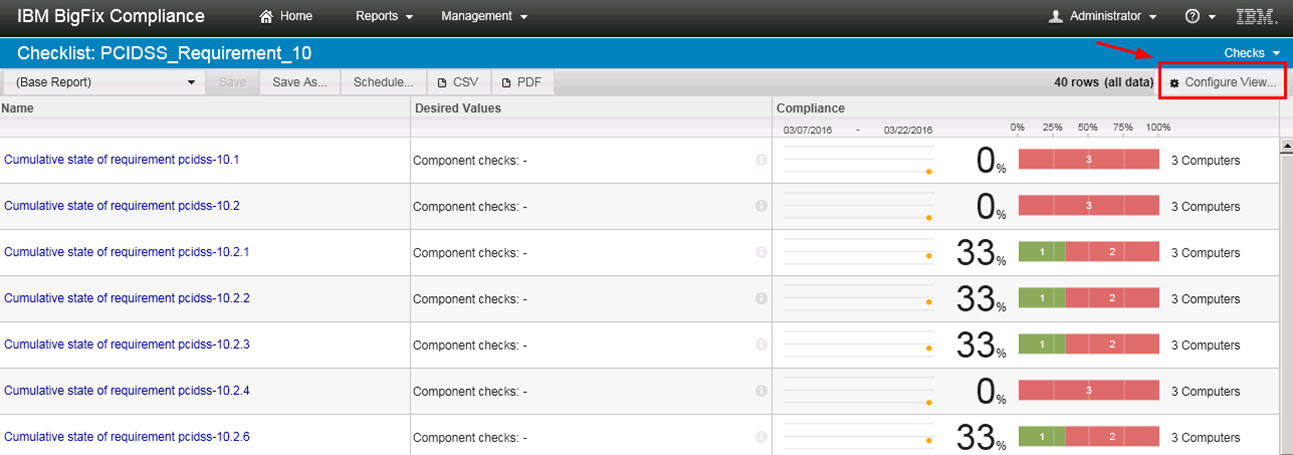Open Cumulative state of requirement pcidss-10.2.1 link
1293x455 pixels.
126,252
